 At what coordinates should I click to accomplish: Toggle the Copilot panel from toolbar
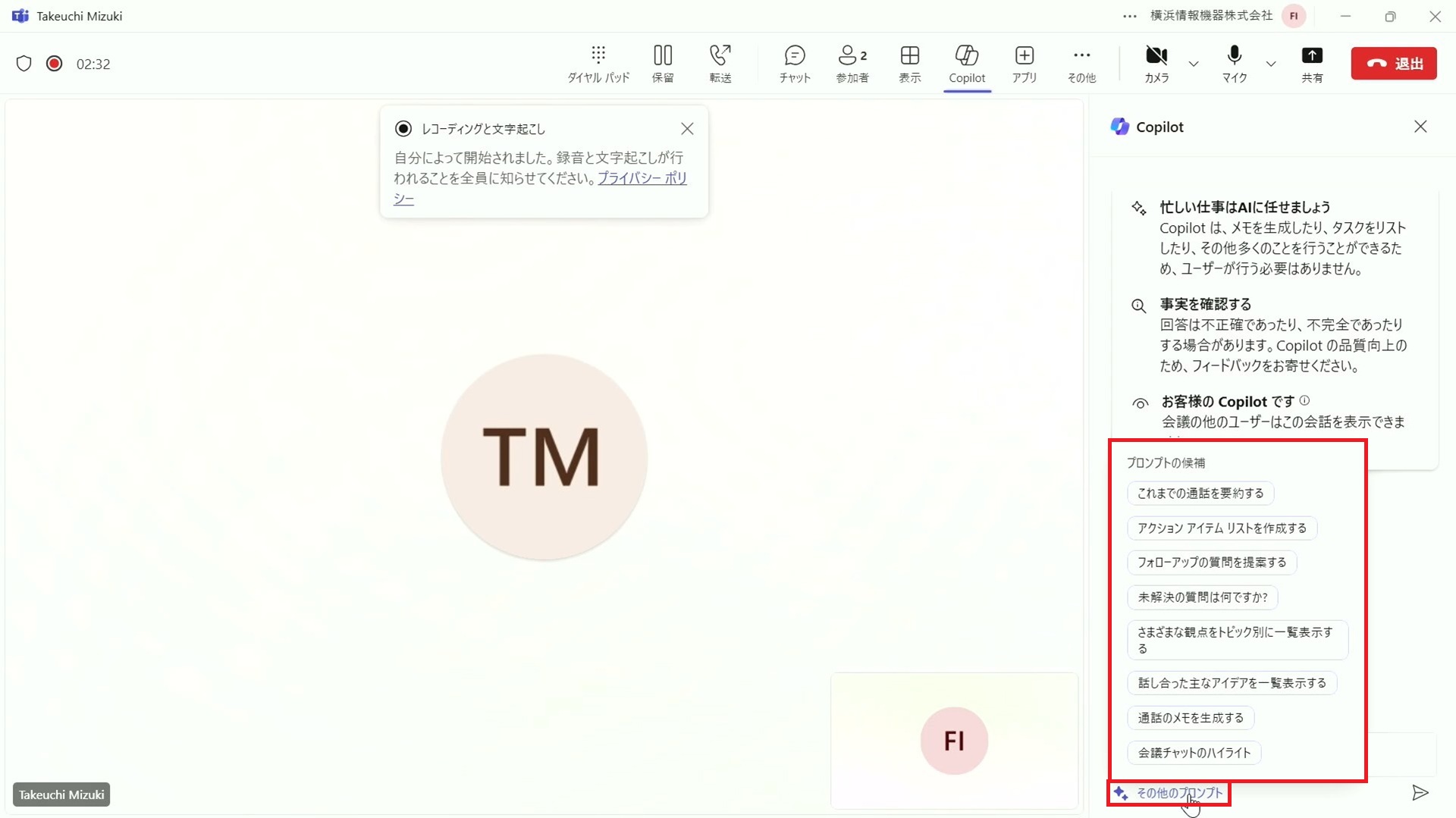[x=967, y=64]
